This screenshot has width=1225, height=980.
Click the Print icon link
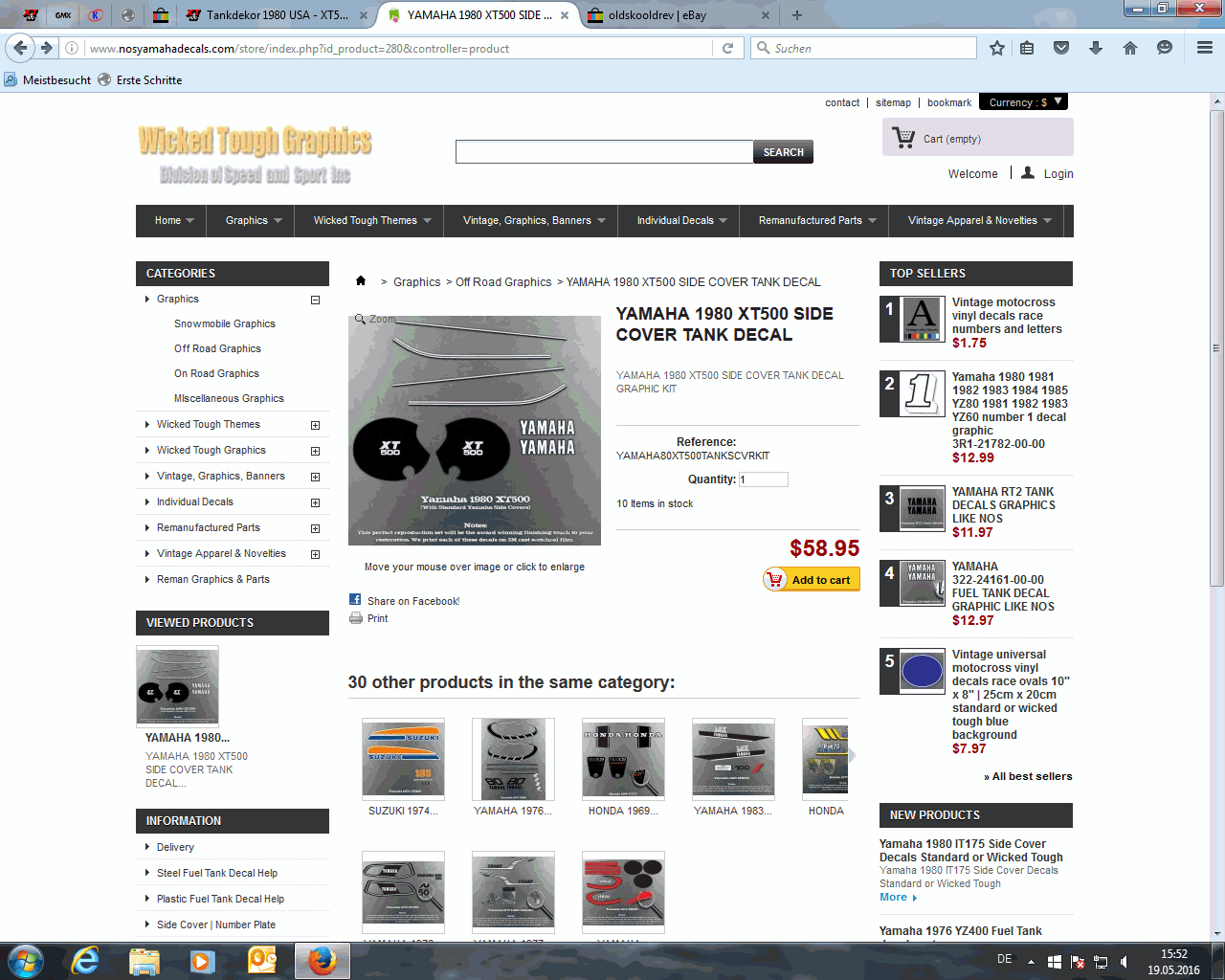click(x=356, y=619)
